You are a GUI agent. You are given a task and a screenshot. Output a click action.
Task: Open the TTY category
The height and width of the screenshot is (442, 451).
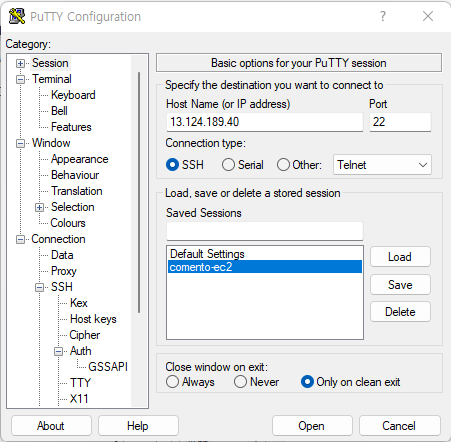click(80, 383)
